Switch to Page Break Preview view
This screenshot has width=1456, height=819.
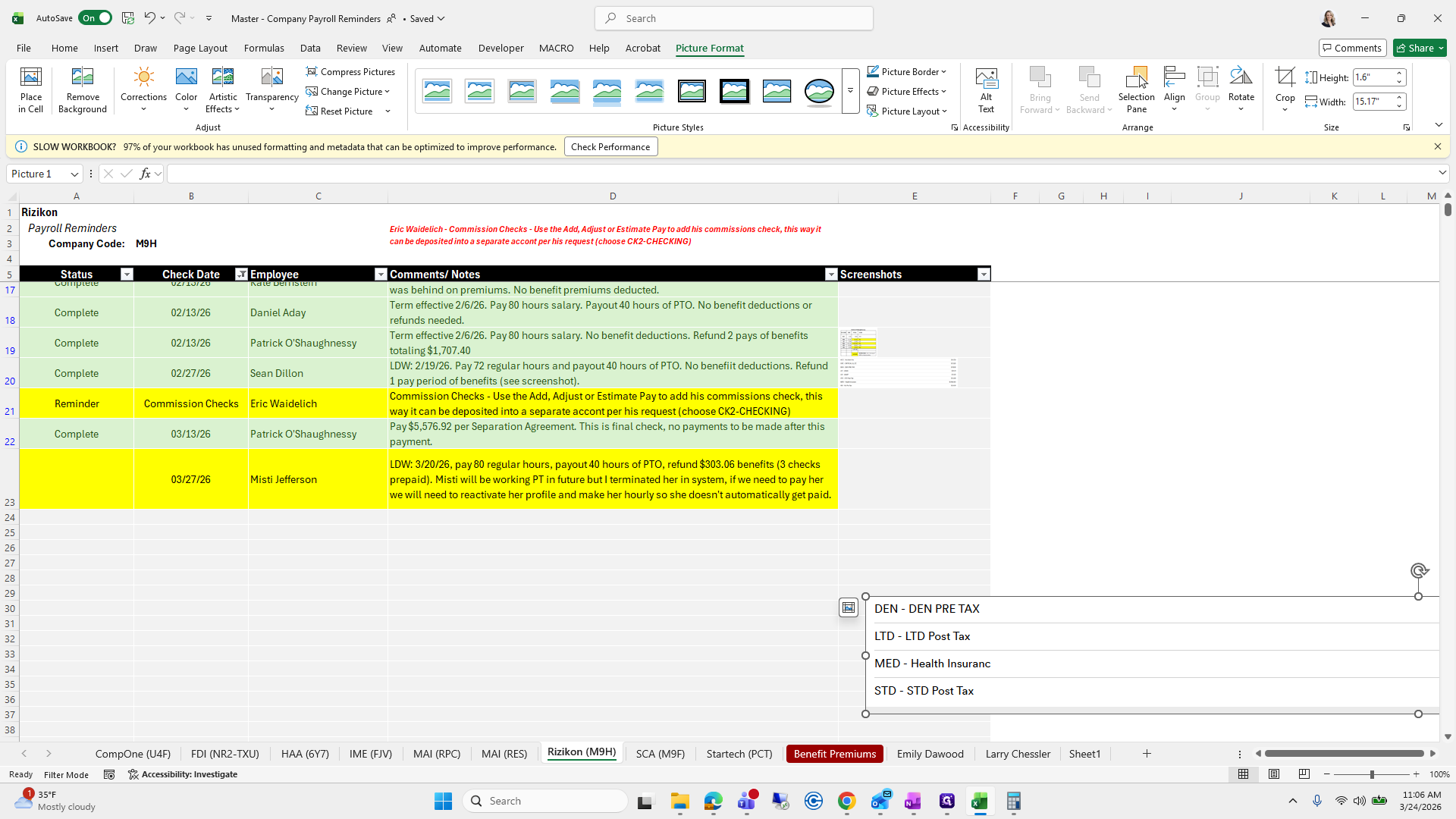(x=1304, y=774)
